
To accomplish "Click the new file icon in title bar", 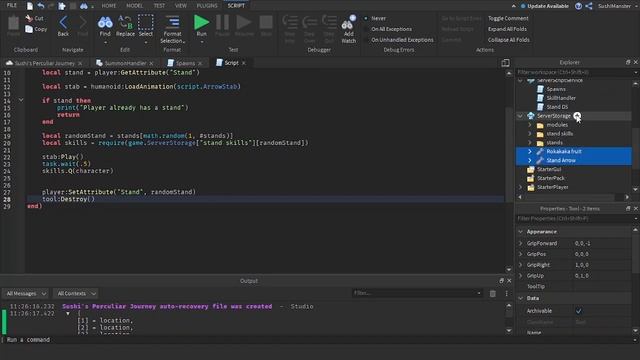I will pyautogui.click(x=30, y=6).
